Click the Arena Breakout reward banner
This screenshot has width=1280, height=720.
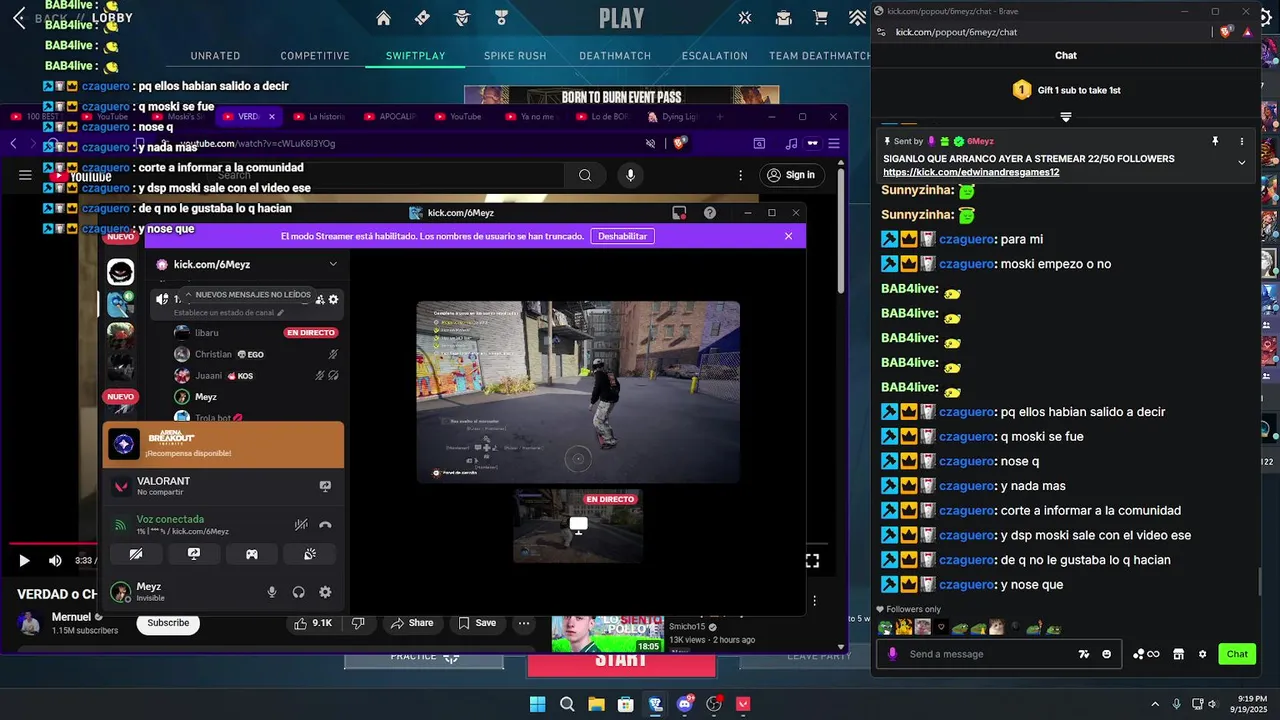(x=223, y=445)
